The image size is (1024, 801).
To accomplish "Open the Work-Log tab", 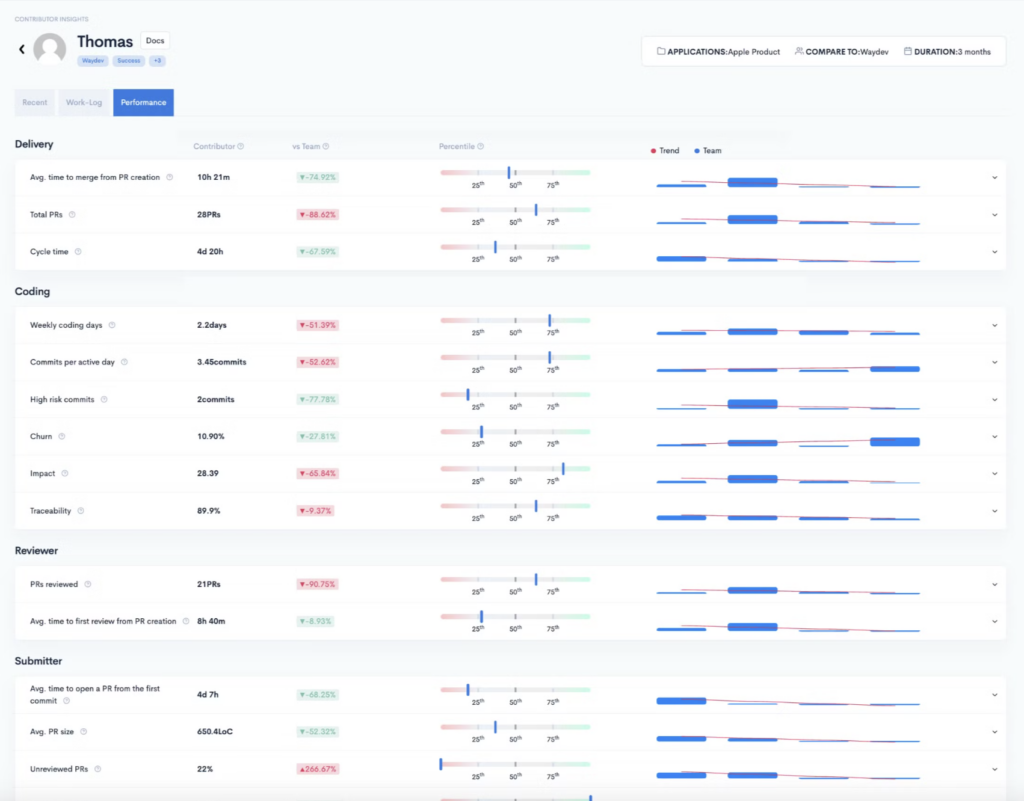I will (x=83, y=102).
